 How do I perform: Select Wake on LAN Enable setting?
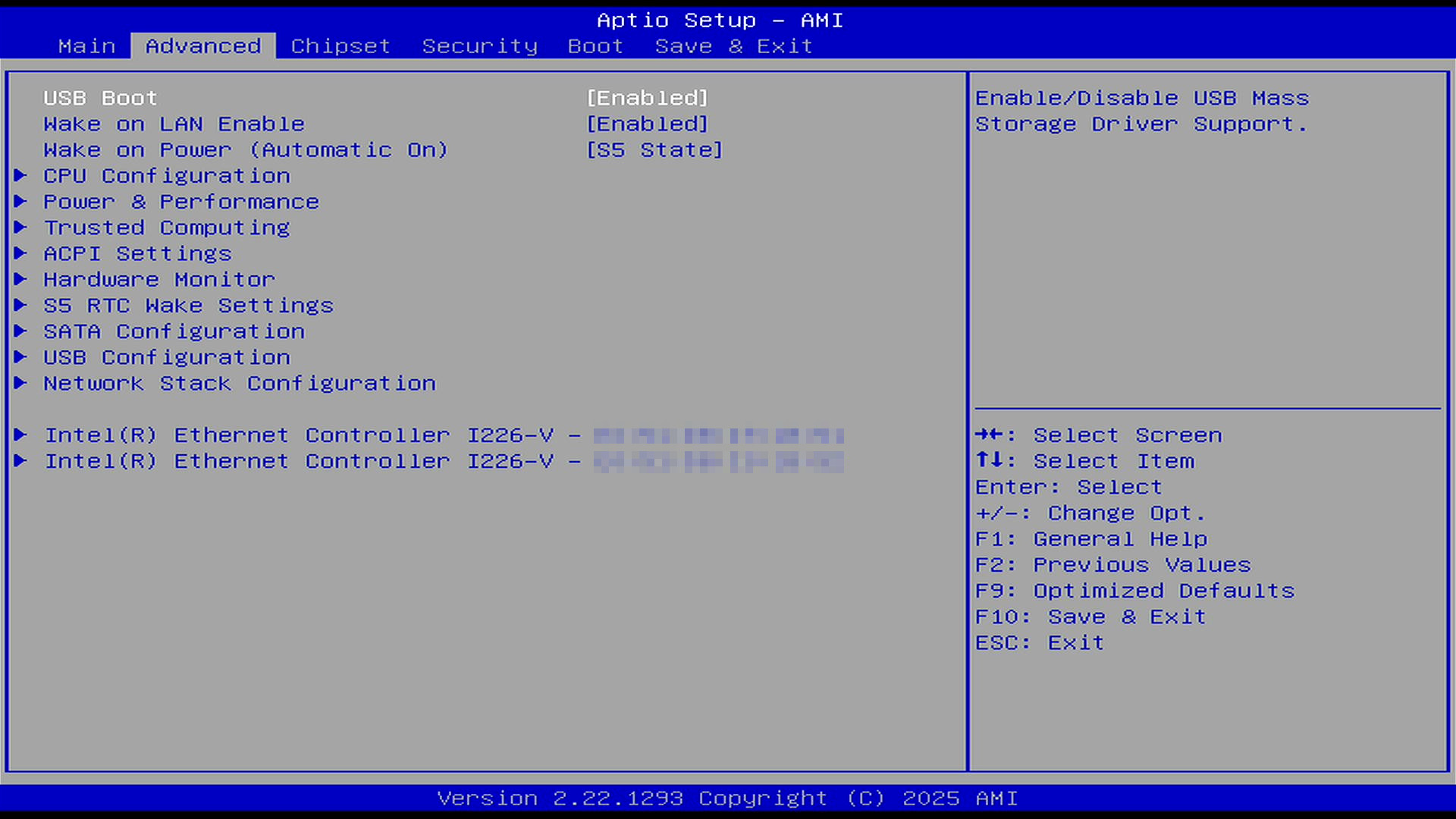point(174,124)
